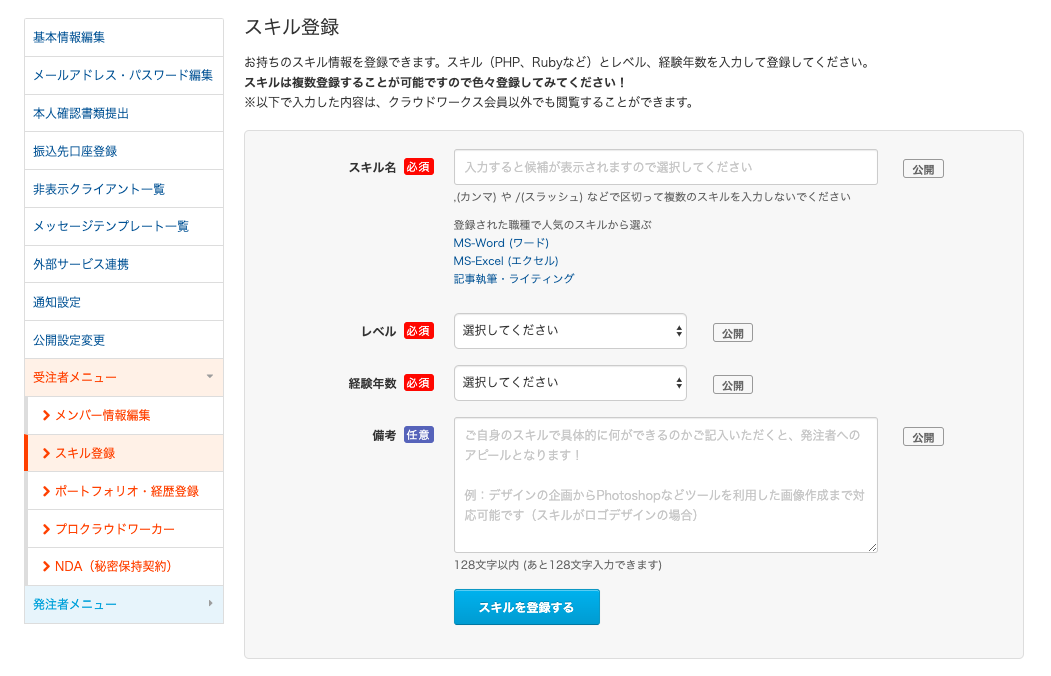Choose 記事執筆・ライティング skill suggestion
This screenshot has height=676, width=1051.
pos(513,279)
